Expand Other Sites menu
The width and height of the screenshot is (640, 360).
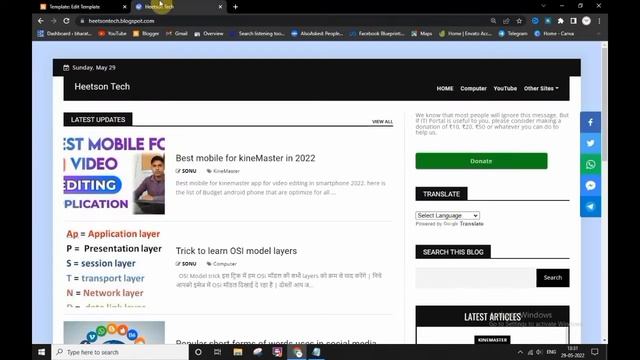point(541,88)
